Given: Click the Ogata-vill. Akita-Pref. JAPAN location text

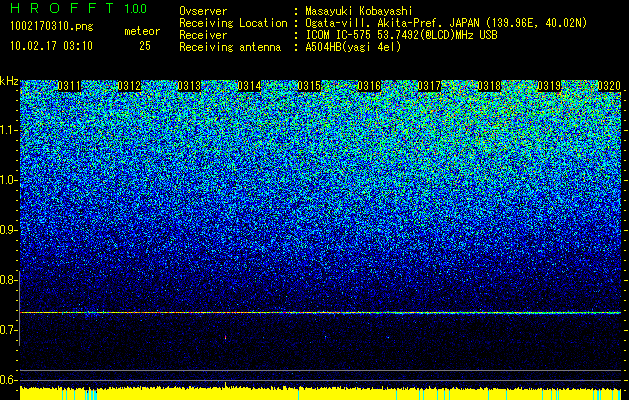Looking at the screenshot, I should tap(446, 23).
